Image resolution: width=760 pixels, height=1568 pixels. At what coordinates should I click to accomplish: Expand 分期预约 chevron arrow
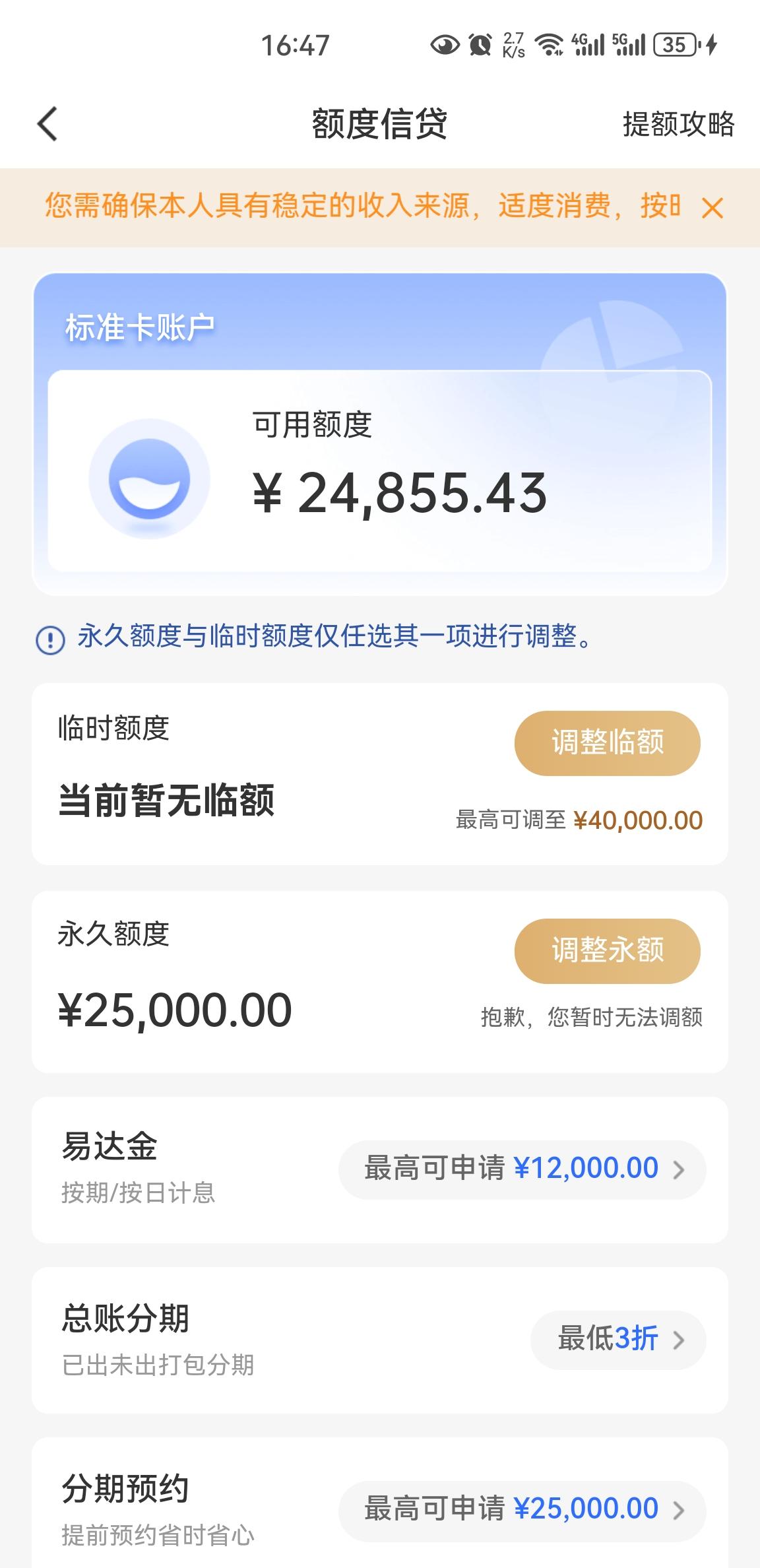click(679, 1510)
